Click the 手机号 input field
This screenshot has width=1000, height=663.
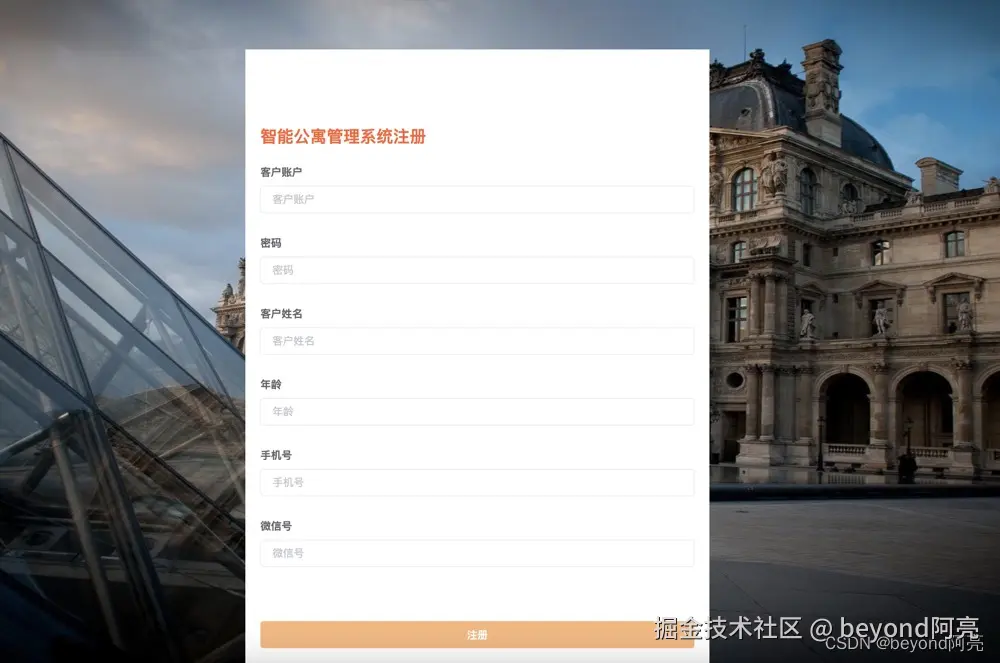(476, 482)
